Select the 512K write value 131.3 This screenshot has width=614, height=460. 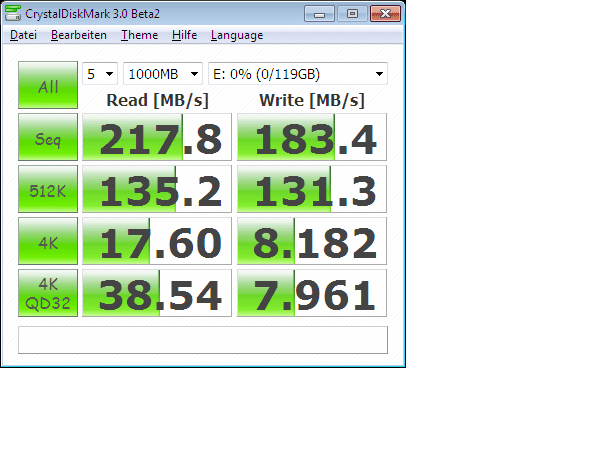312,189
